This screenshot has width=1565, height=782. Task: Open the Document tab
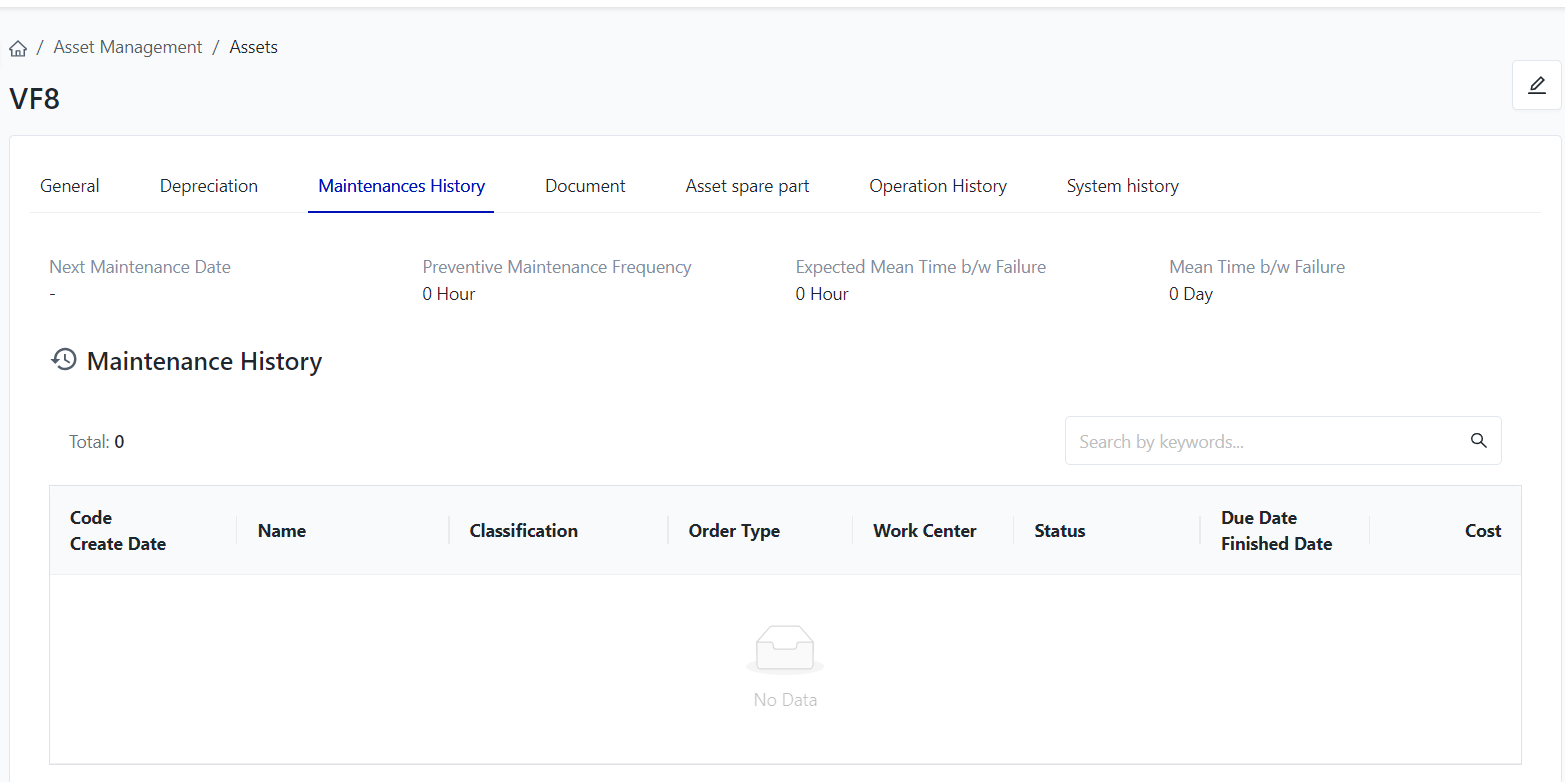pyautogui.click(x=585, y=186)
